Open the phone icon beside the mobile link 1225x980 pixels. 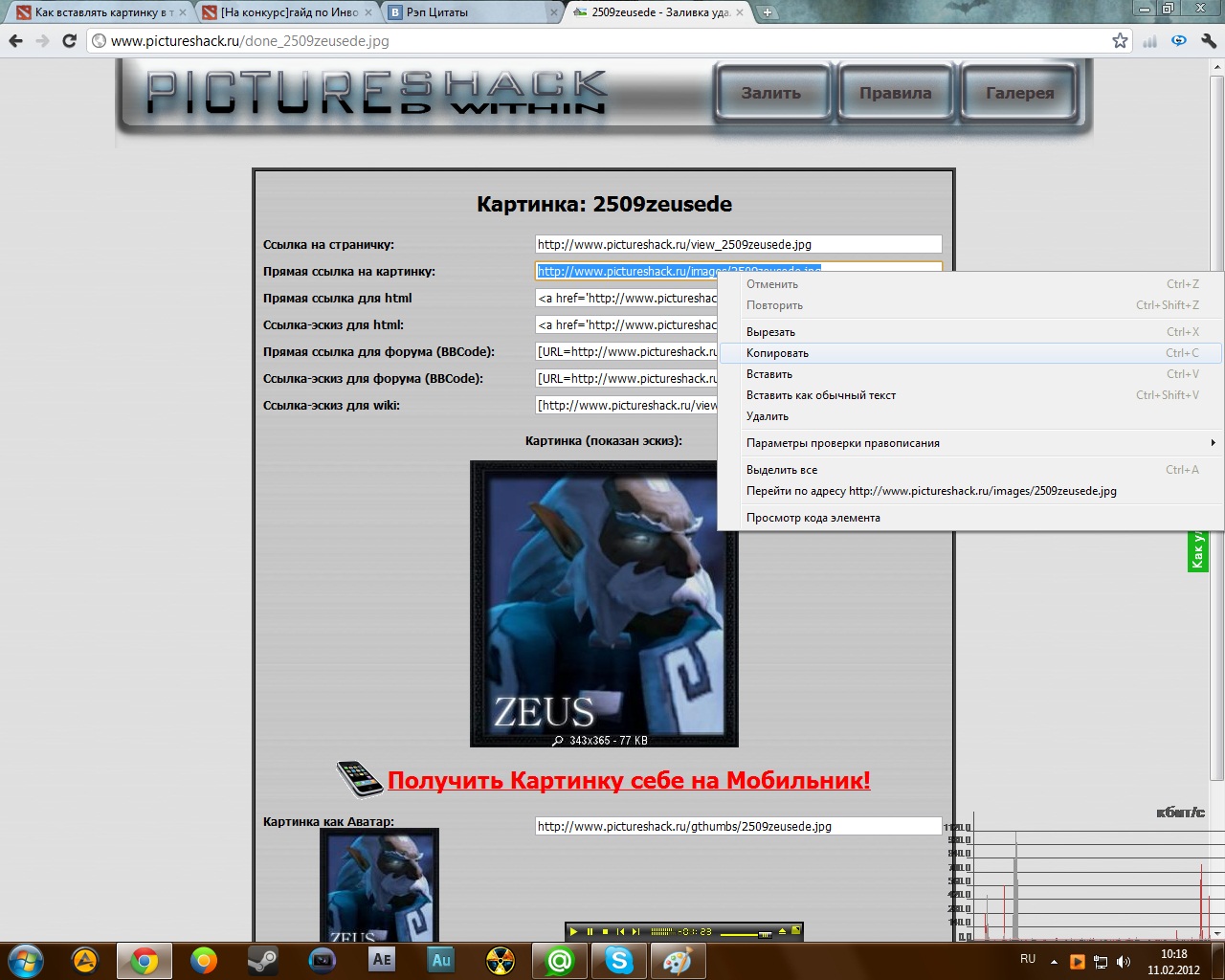(360, 779)
